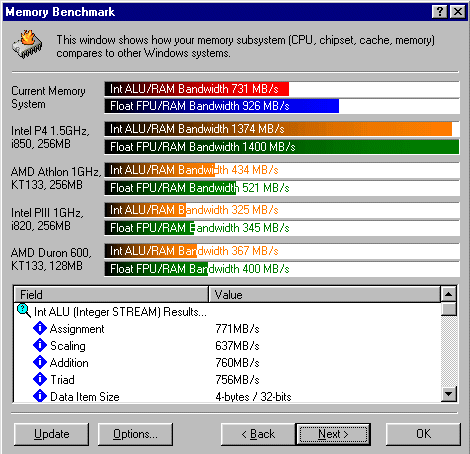Go to previous page with Back
This screenshot has width=470, height=454.
pyautogui.click(x=258, y=434)
